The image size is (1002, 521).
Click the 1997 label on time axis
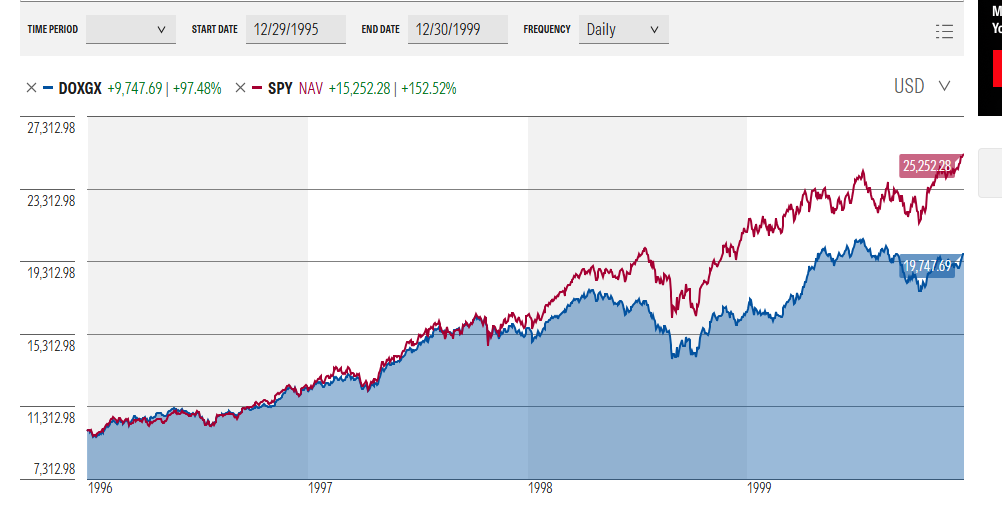pos(320,488)
